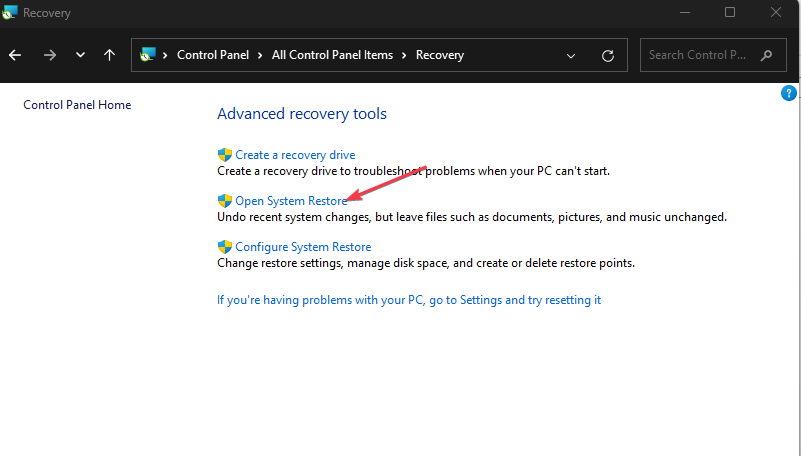801x456 pixels.
Task: Launch Open System Restore link
Action: pos(291,201)
